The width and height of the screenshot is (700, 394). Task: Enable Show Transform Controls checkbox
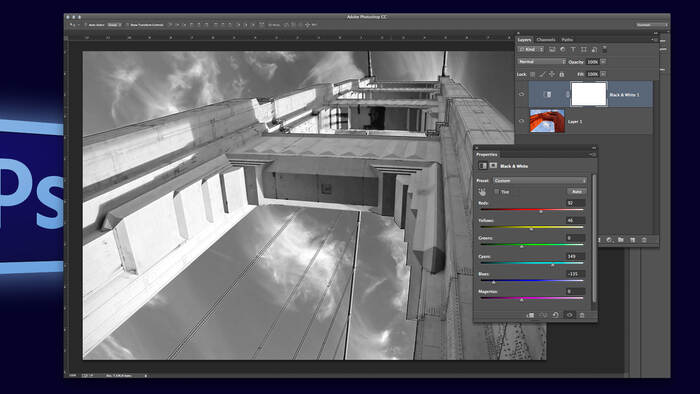(127, 25)
